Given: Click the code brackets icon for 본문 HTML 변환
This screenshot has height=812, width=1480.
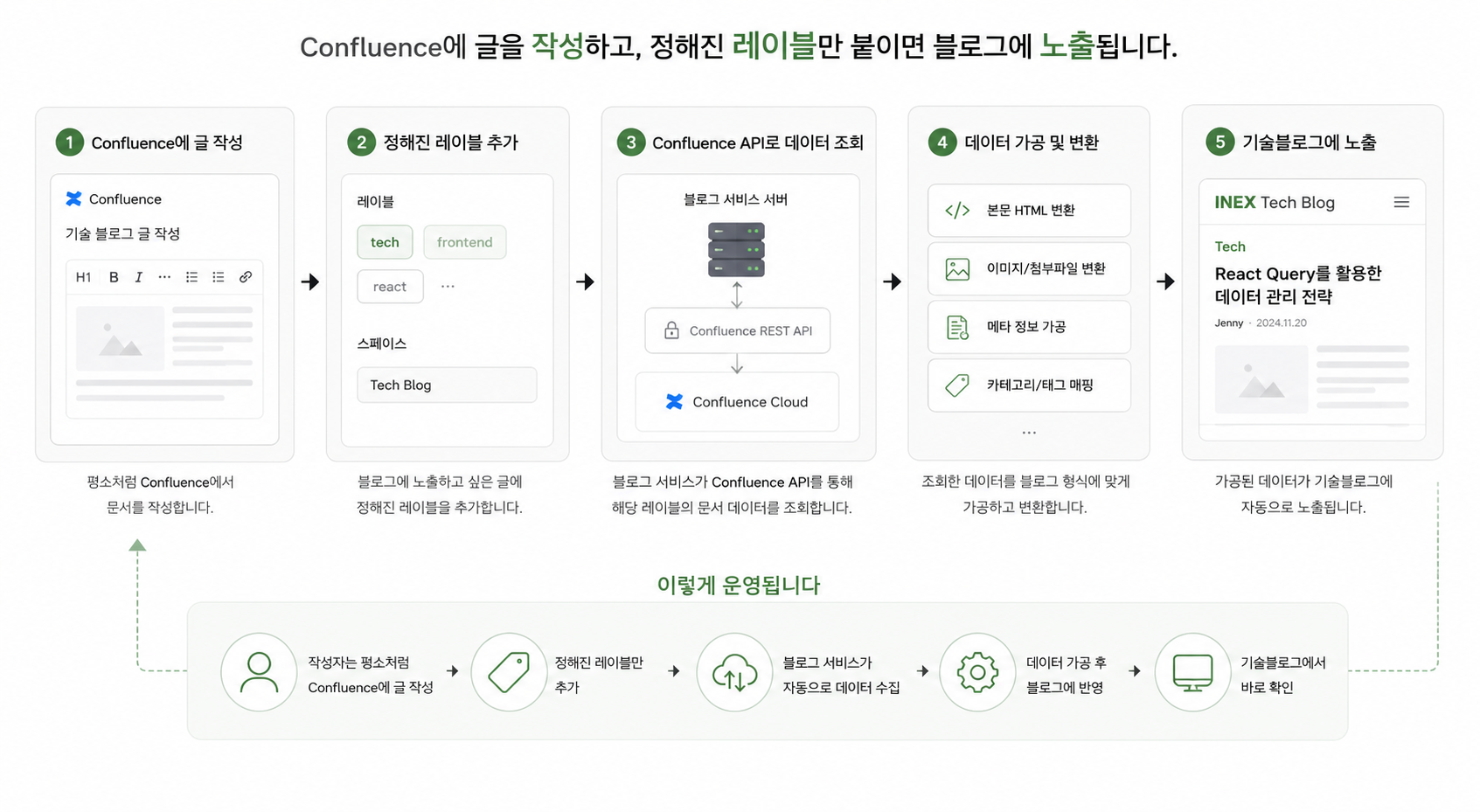Looking at the screenshot, I should [x=957, y=210].
